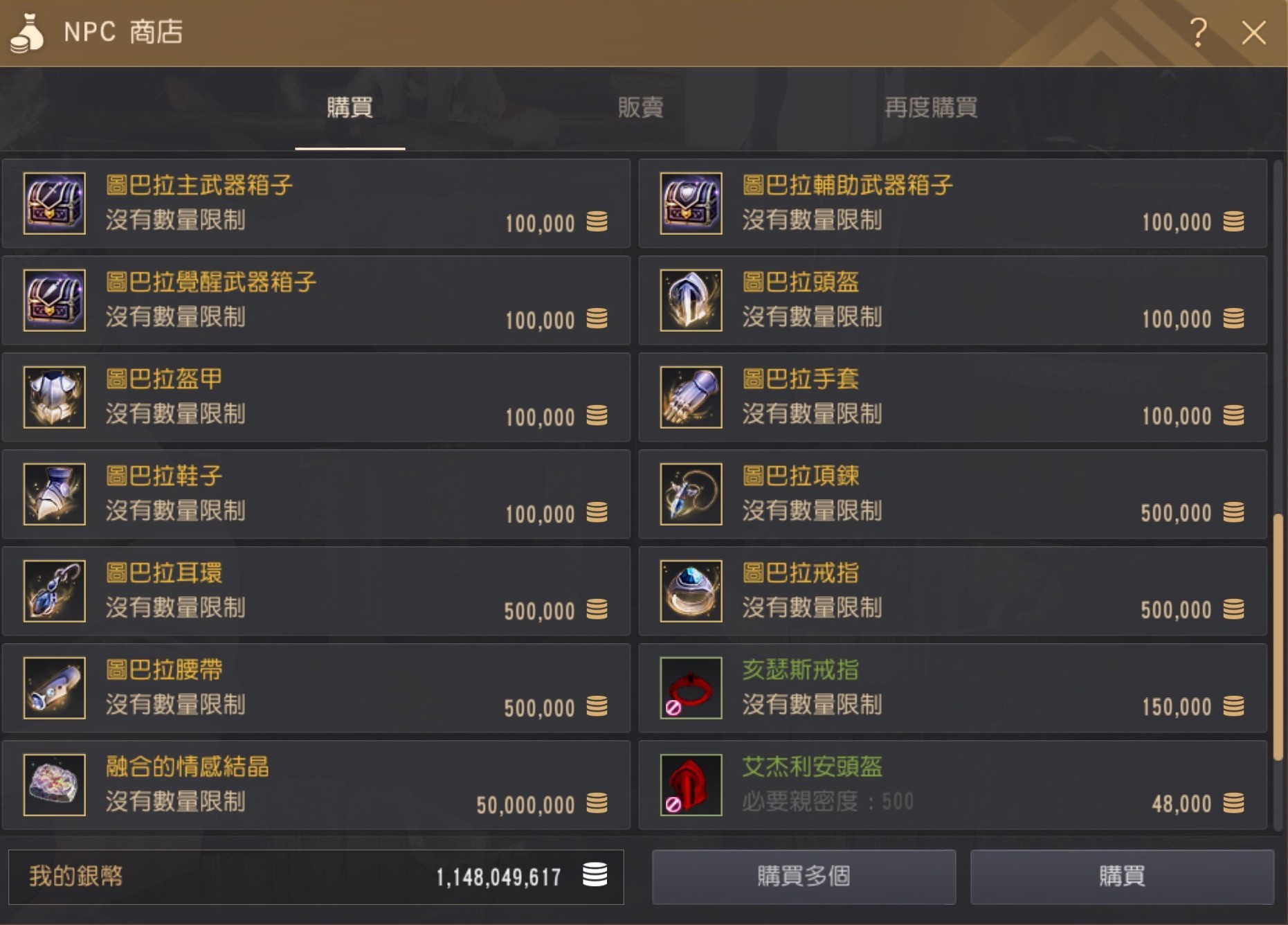The height and width of the screenshot is (925, 1288).
Task: Open the 購買 tab
Action: [x=350, y=108]
